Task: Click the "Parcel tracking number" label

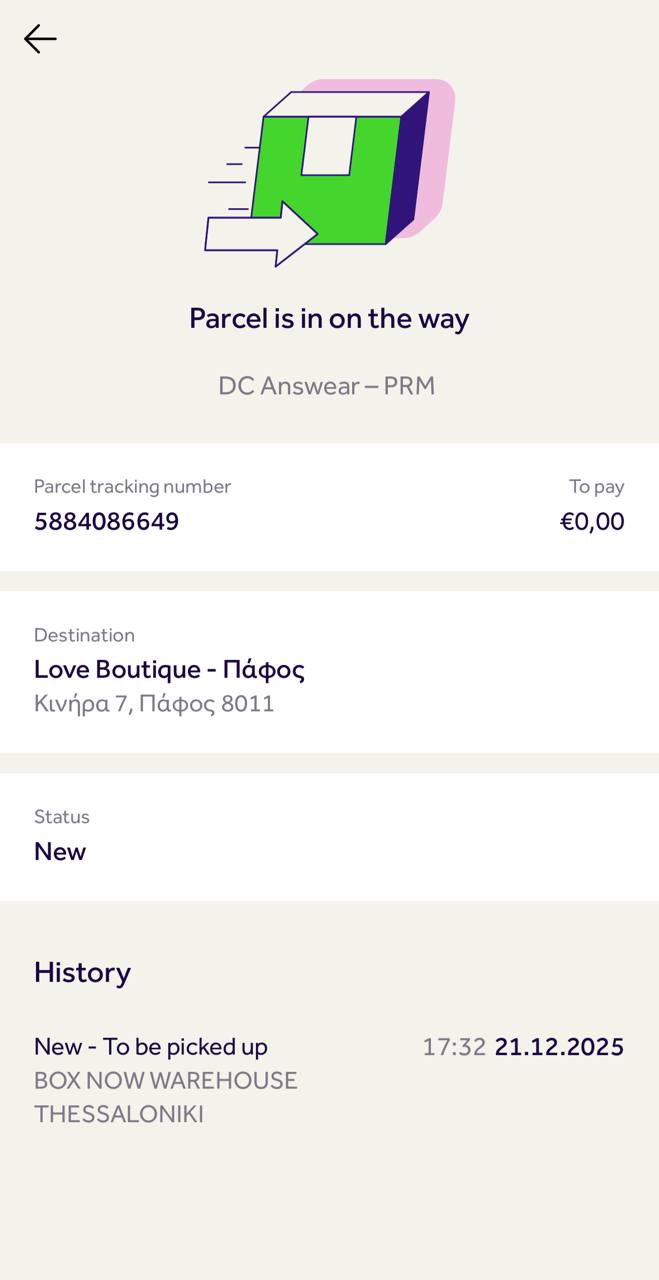Action: (x=132, y=487)
